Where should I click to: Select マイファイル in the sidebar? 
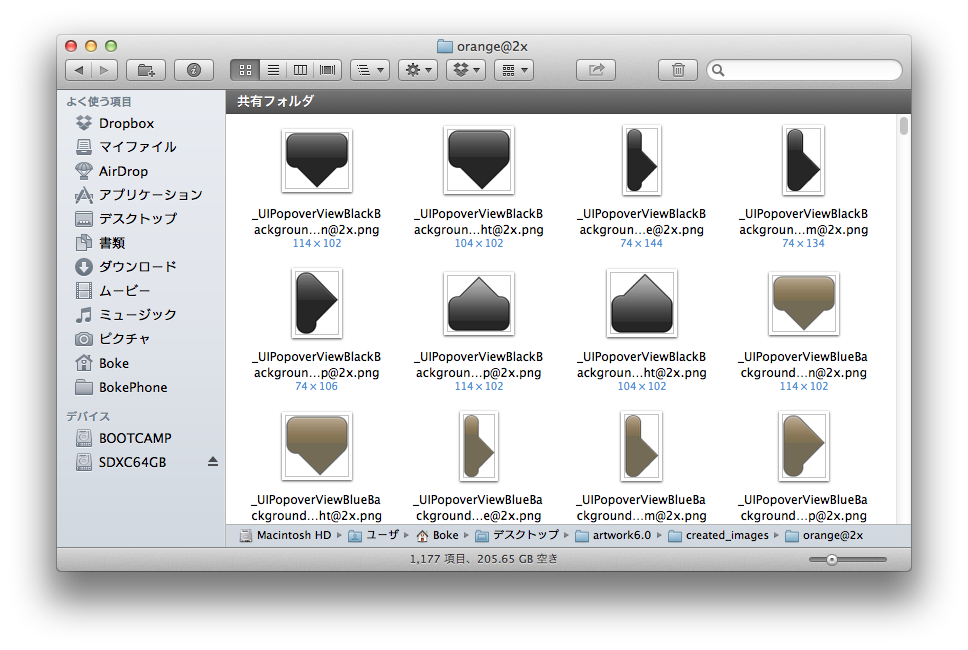click(x=126, y=147)
